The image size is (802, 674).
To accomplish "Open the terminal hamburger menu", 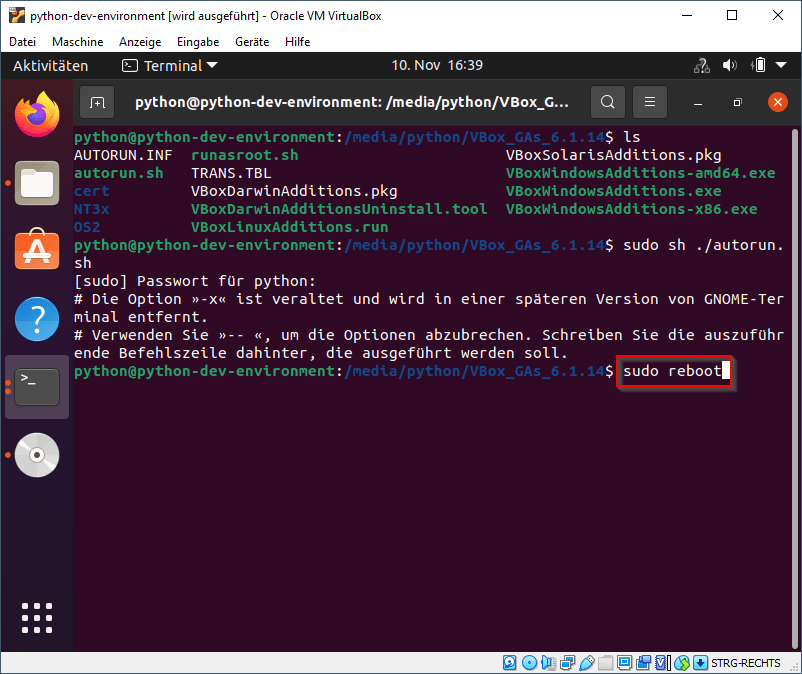I will click(x=650, y=102).
